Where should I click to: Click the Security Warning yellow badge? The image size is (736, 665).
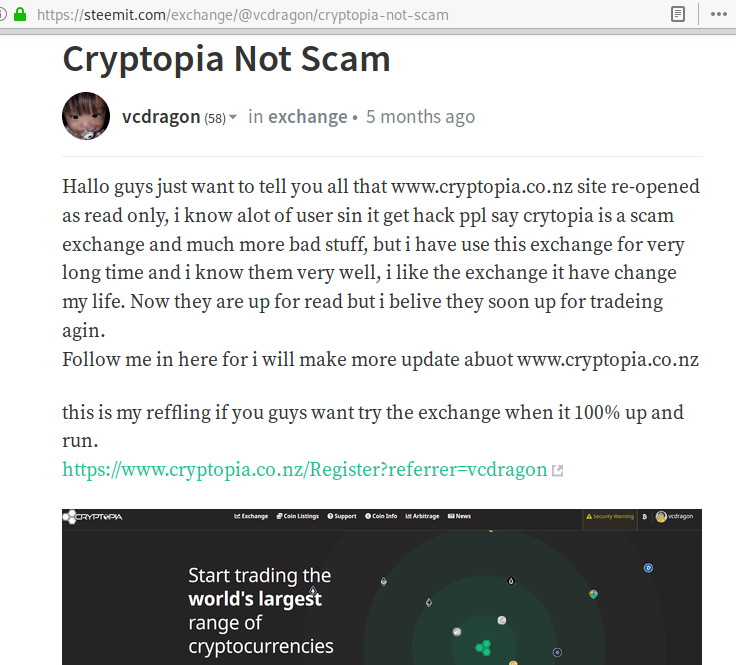point(610,516)
